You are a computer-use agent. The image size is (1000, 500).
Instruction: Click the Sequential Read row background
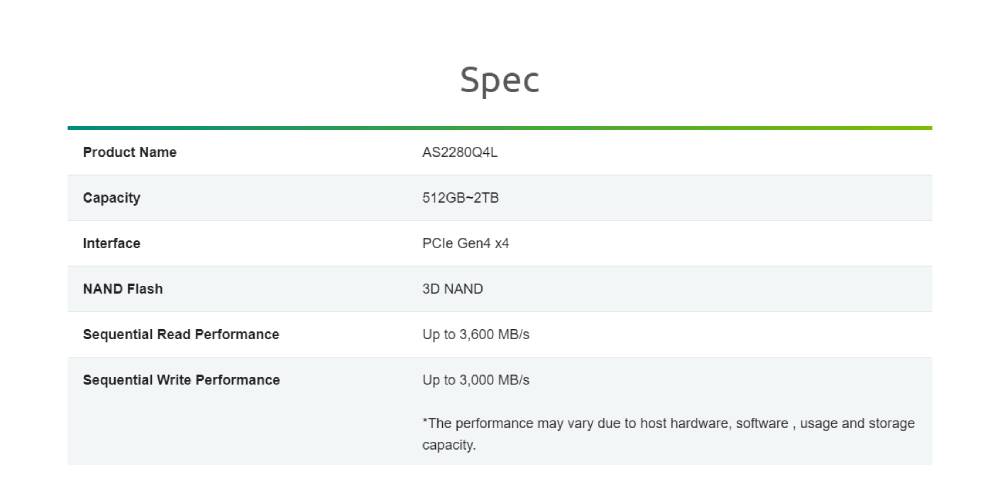[x=499, y=335]
